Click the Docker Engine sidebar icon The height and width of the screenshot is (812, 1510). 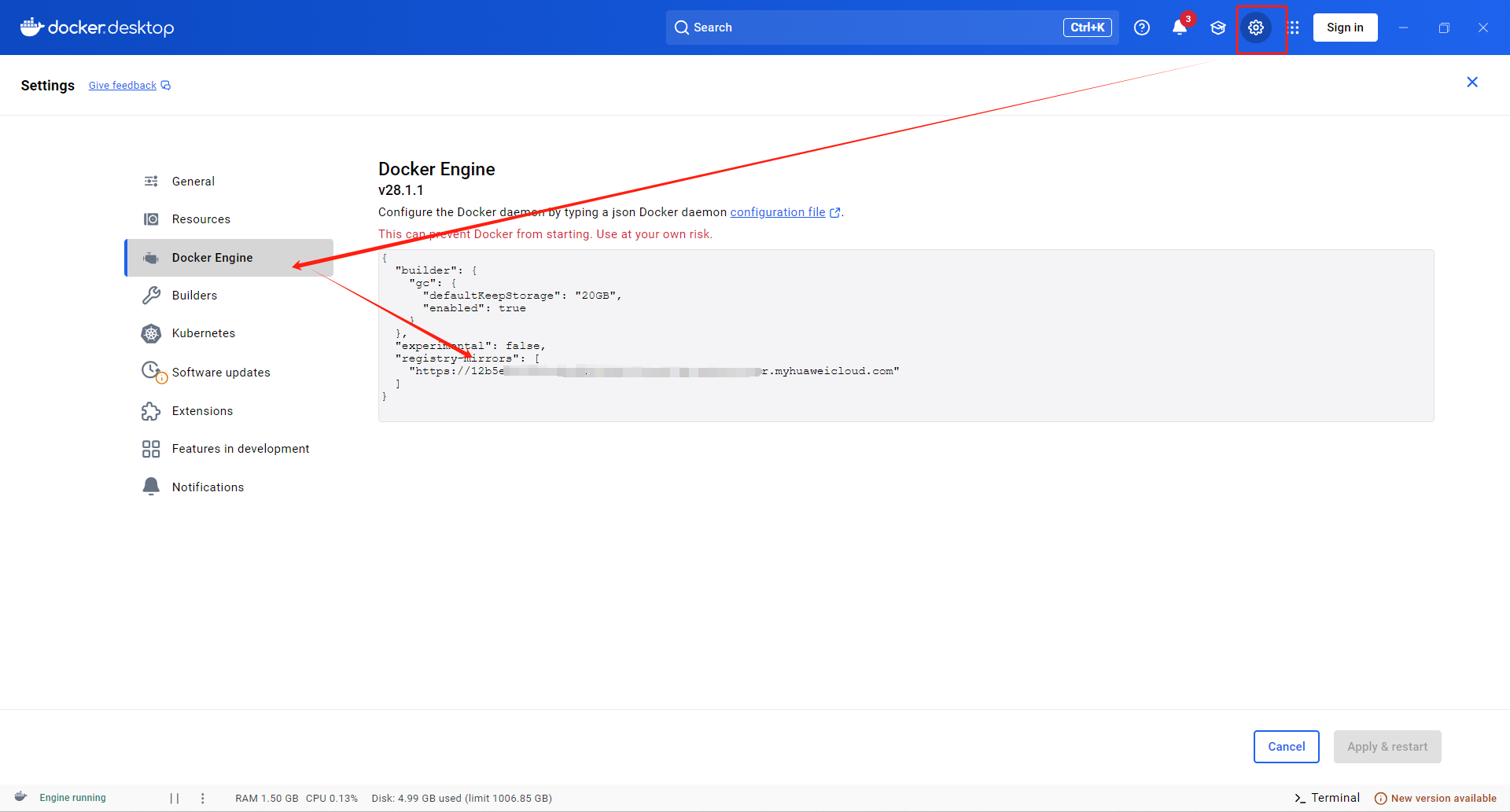click(x=151, y=258)
